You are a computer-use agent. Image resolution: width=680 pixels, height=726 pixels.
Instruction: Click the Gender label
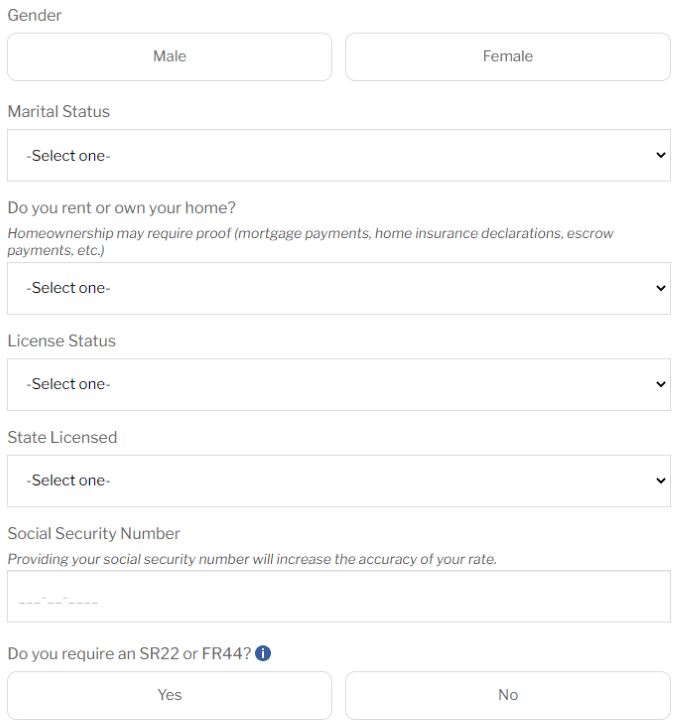tap(34, 15)
